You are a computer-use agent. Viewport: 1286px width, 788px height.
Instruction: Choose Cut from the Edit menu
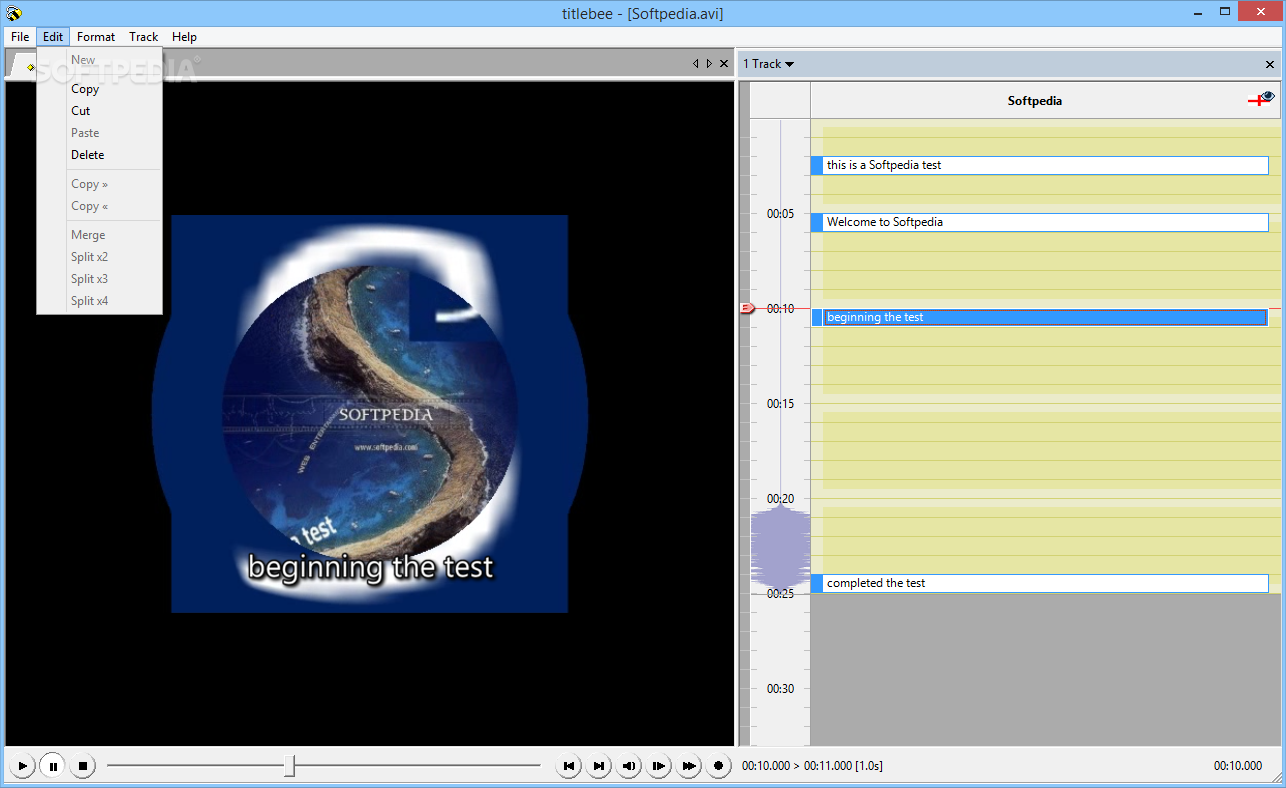[x=99, y=111]
